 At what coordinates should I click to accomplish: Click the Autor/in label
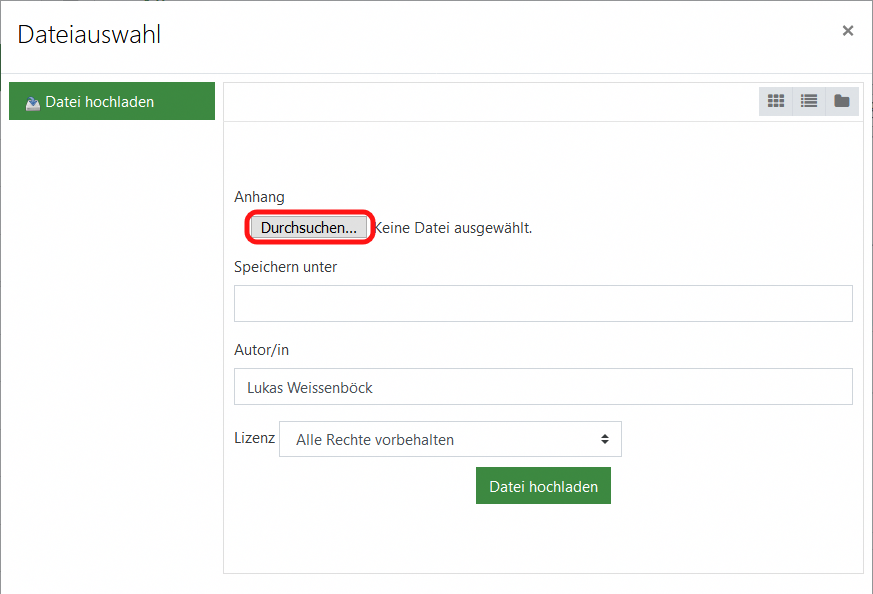pyautogui.click(x=261, y=350)
